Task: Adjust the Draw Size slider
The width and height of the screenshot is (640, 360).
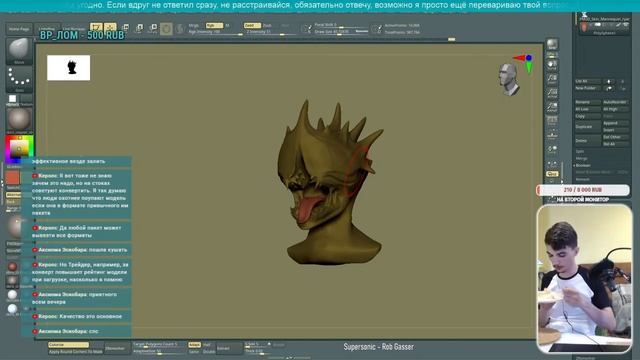Action: pos(341,31)
